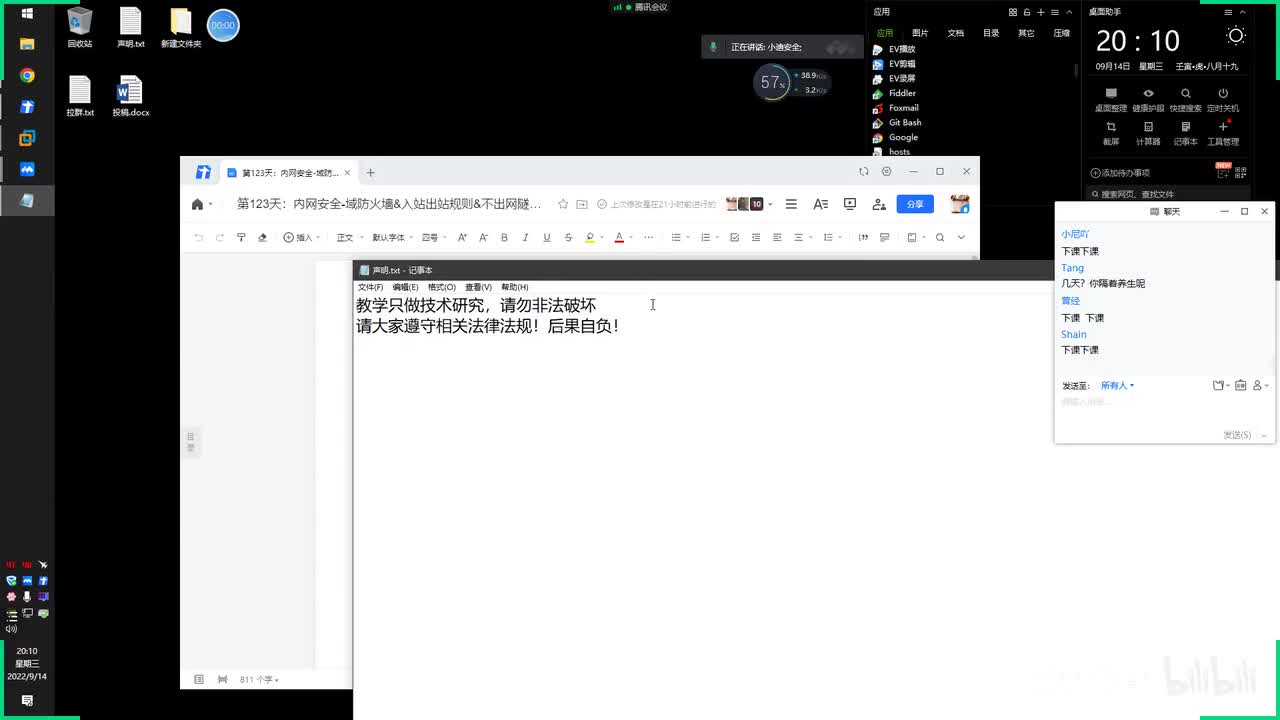This screenshot has width=1280, height=720.
Task: Open the Chrome icon on taskbar
Action: tap(27, 76)
